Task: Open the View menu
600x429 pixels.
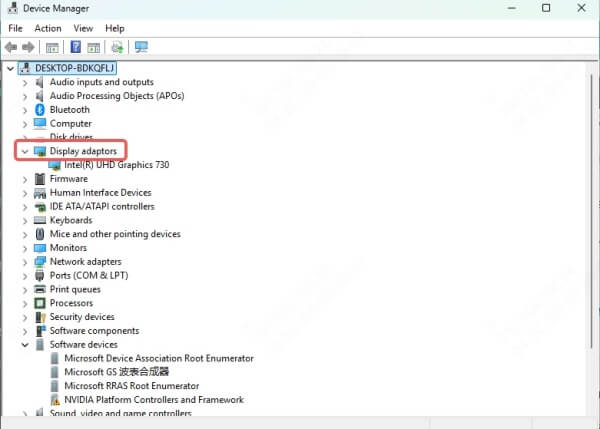Action: point(83,28)
